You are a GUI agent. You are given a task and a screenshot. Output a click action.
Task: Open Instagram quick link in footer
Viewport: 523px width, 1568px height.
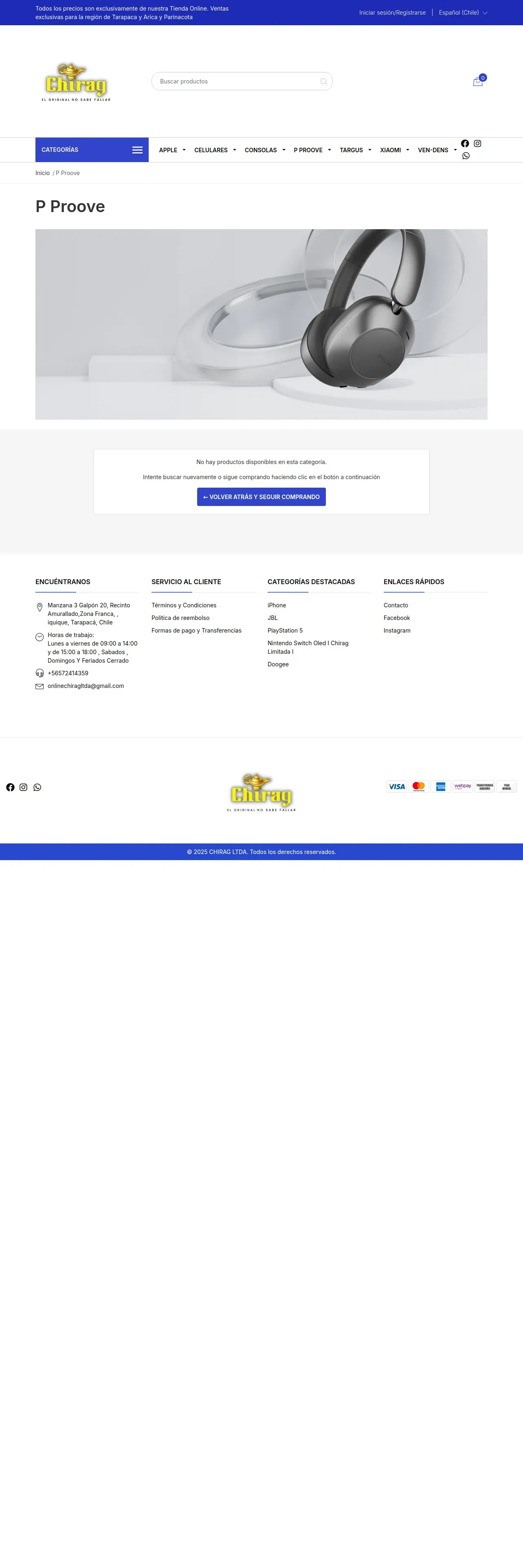coord(397,631)
